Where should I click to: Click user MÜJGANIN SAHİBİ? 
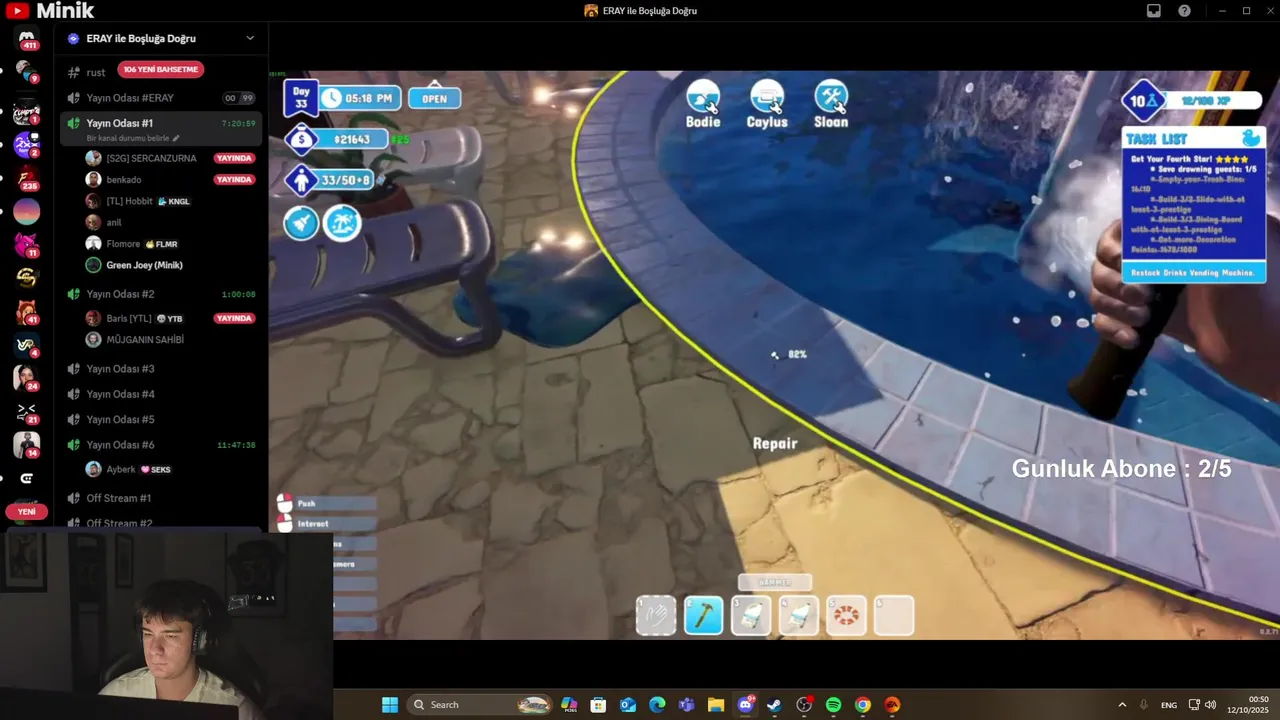click(x=145, y=340)
